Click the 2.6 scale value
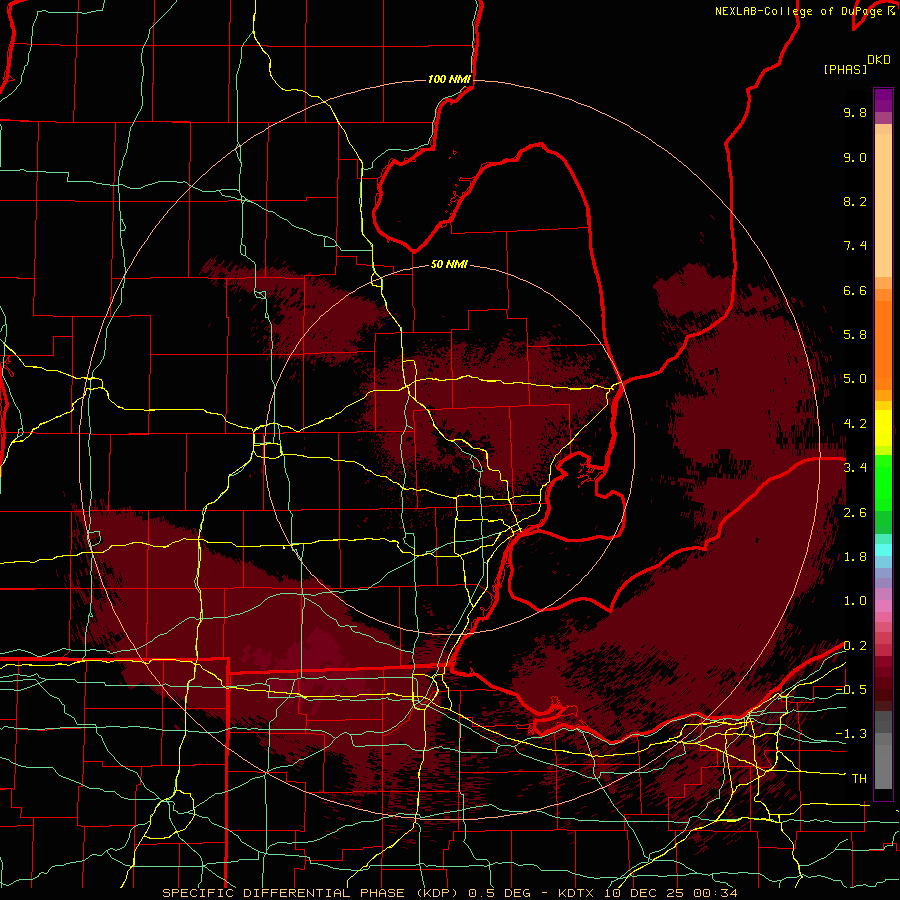Screen dimensions: 900x900 click(855, 513)
